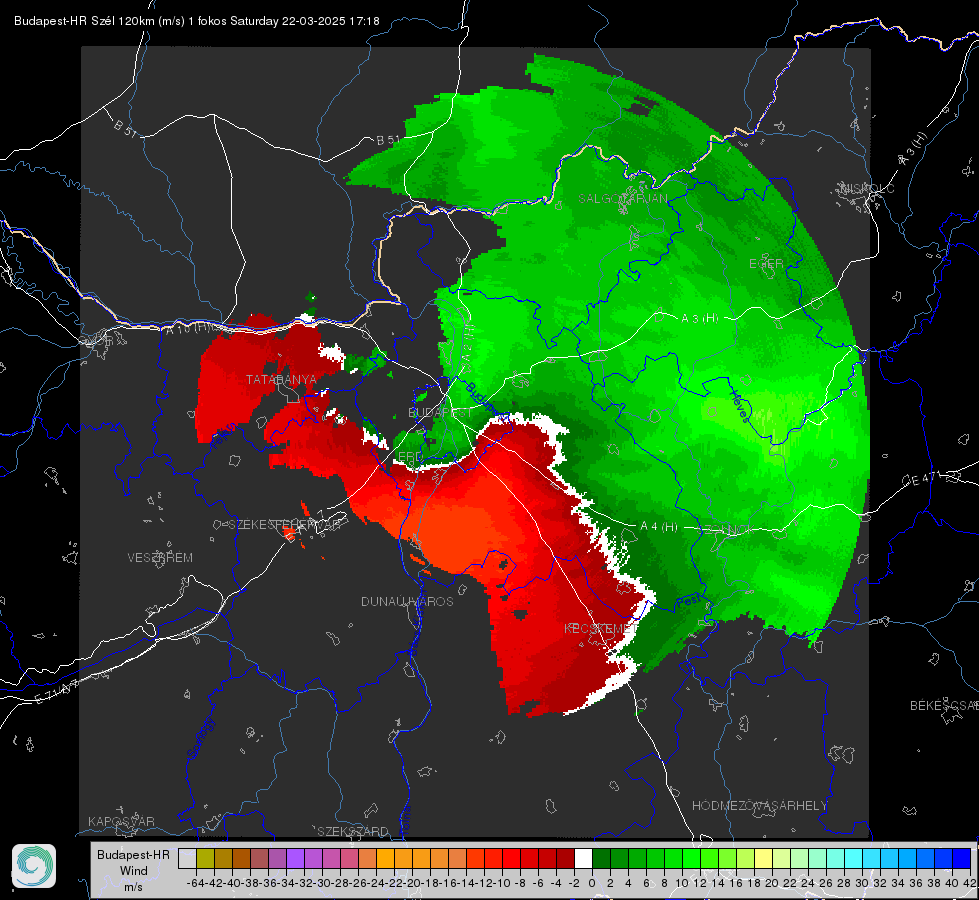Screen dimensions: 979x900
Task: Select the TATABANYA city label
Action: coord(281,380)
